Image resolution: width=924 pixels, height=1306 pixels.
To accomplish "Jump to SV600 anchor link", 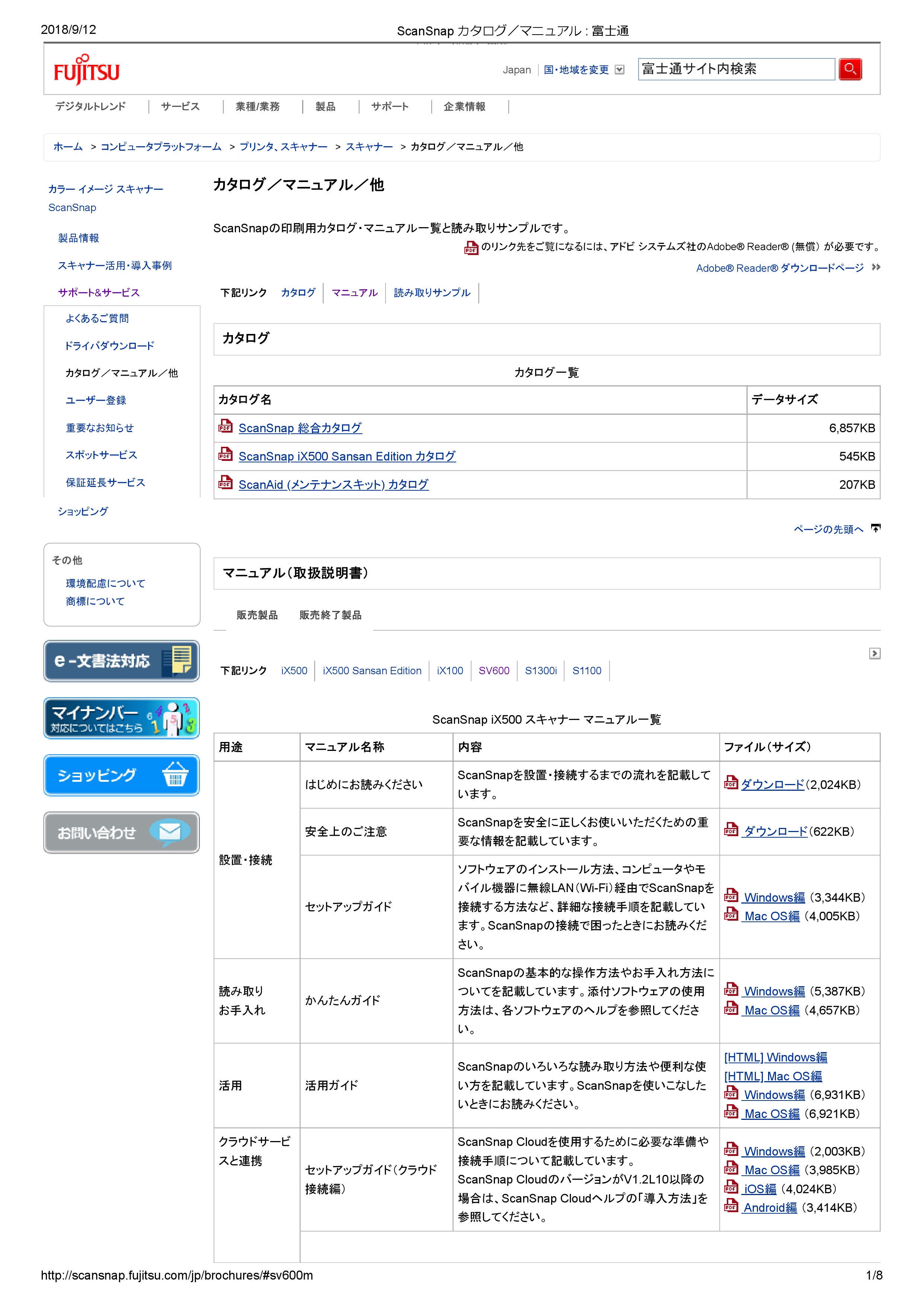I will [x=493, y=671].
